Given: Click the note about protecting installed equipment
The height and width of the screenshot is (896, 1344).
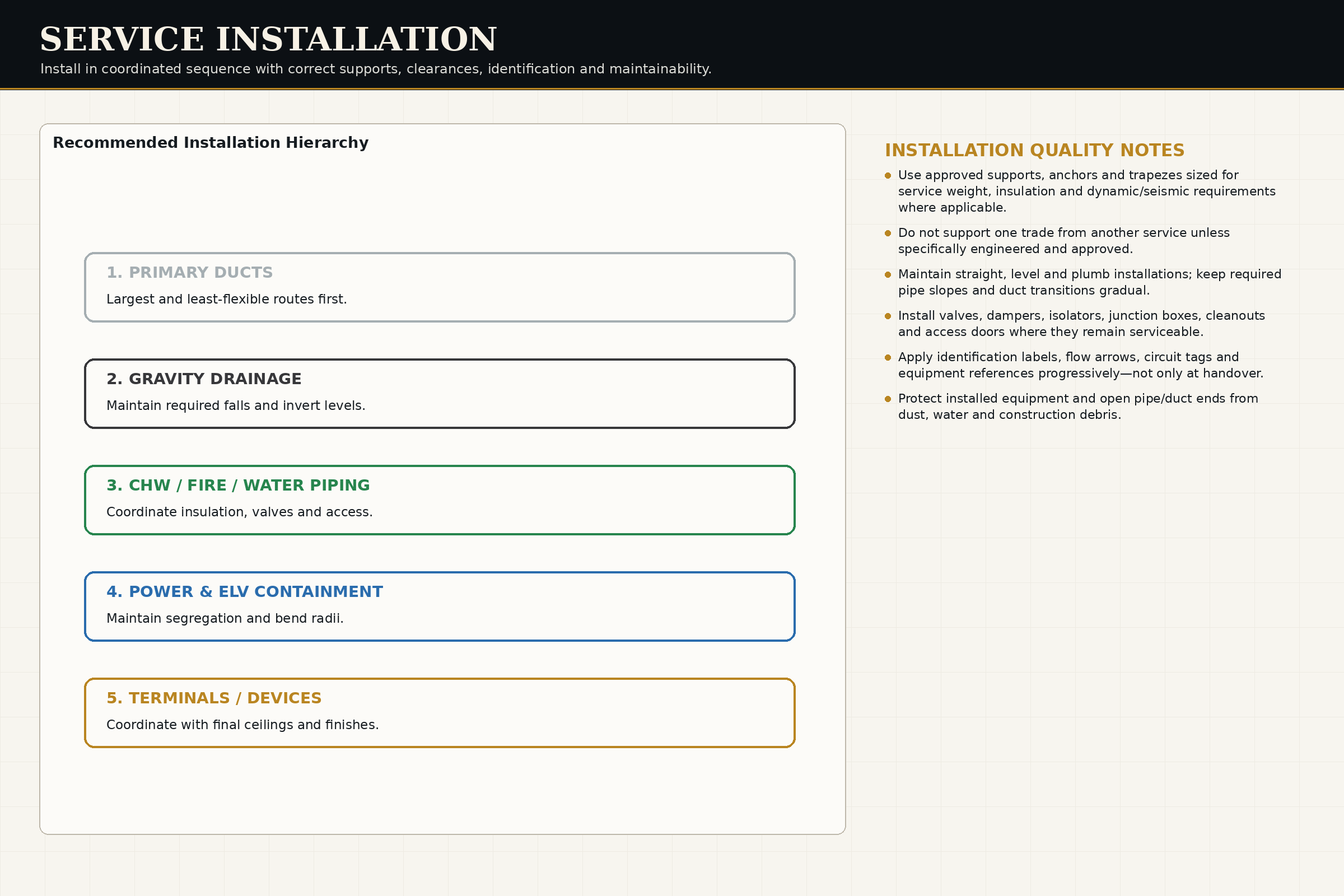Looking at the screenshot, I should [x=1077, y=407].
